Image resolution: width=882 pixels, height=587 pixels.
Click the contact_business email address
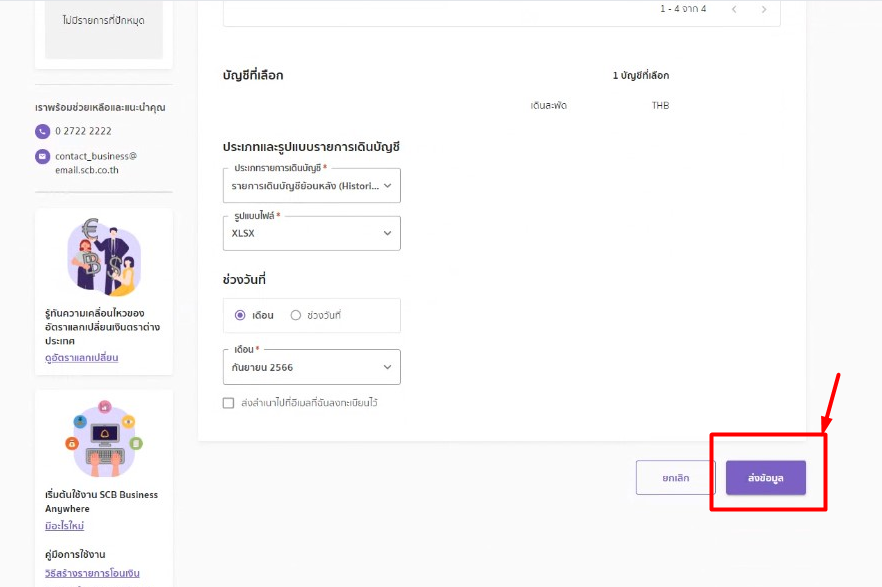coord(96,163)
